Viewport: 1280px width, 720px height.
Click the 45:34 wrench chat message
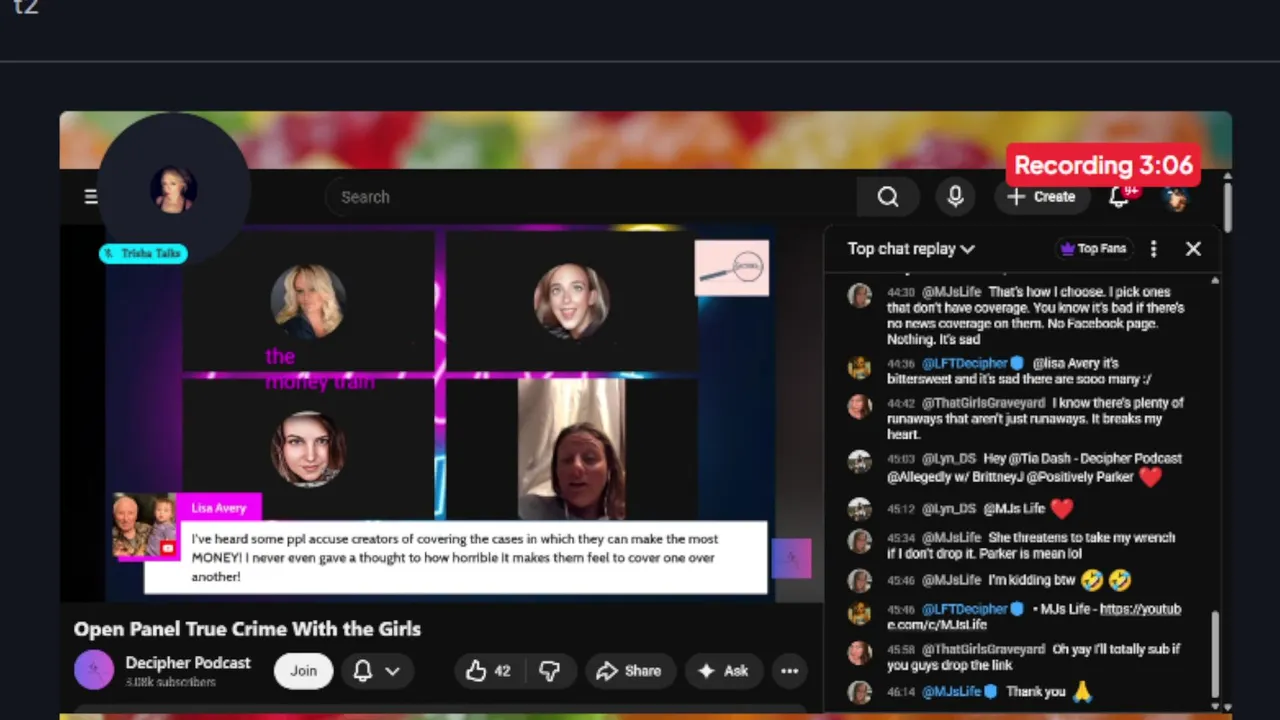pyautogui.click(x=1031, y=545)
